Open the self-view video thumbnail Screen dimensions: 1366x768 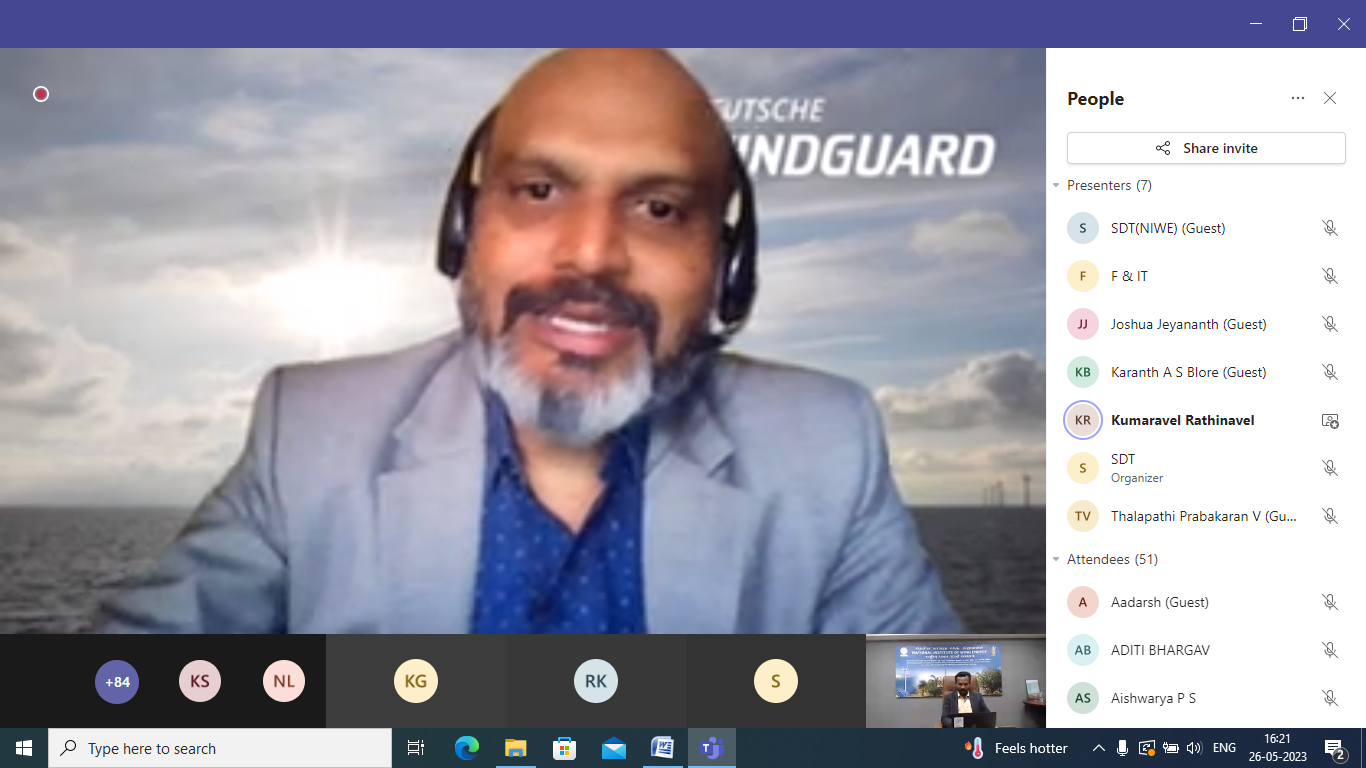[x=955, y=681]
